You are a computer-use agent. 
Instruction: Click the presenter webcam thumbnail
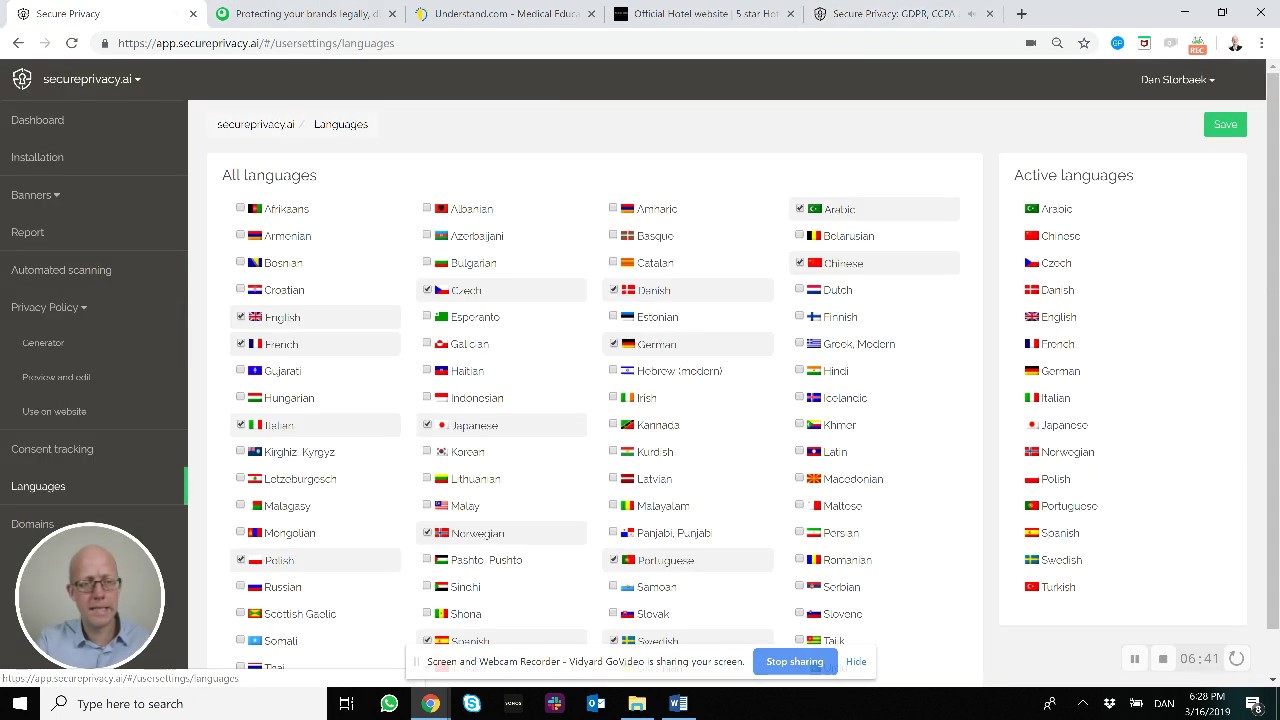click(x=90, y=597)
